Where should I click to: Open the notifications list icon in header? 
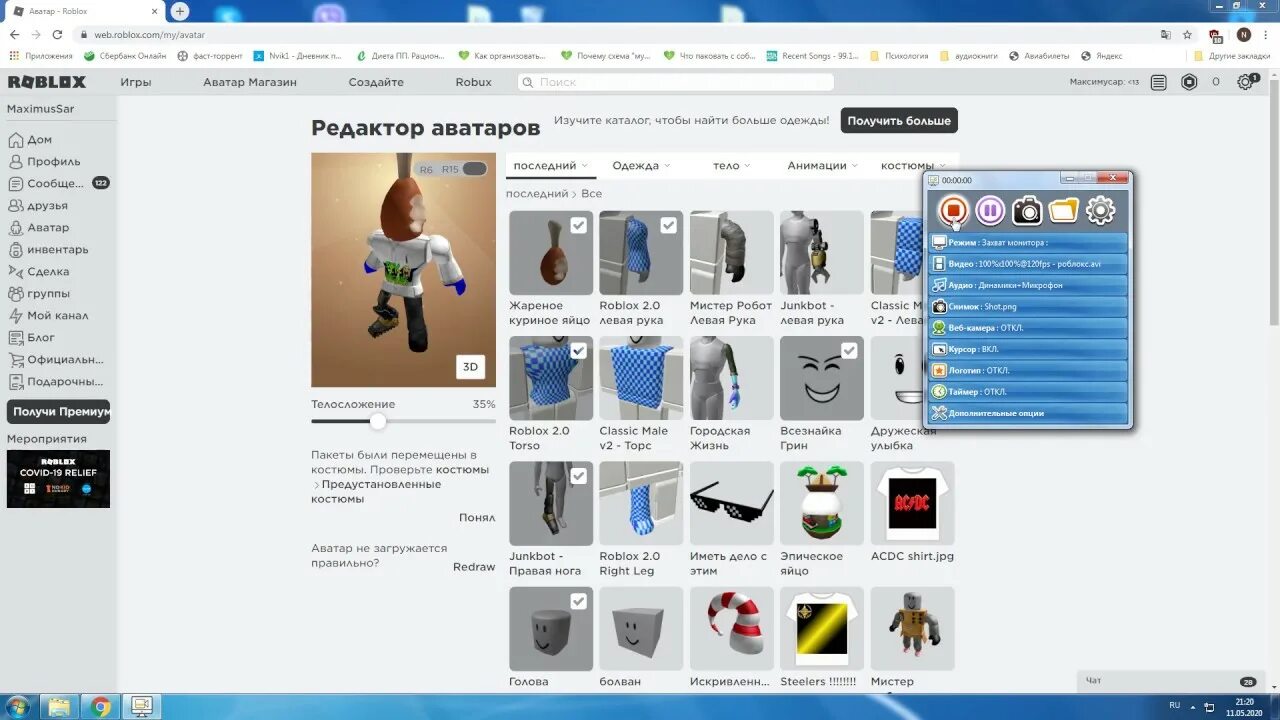[x=1158, y=82]
